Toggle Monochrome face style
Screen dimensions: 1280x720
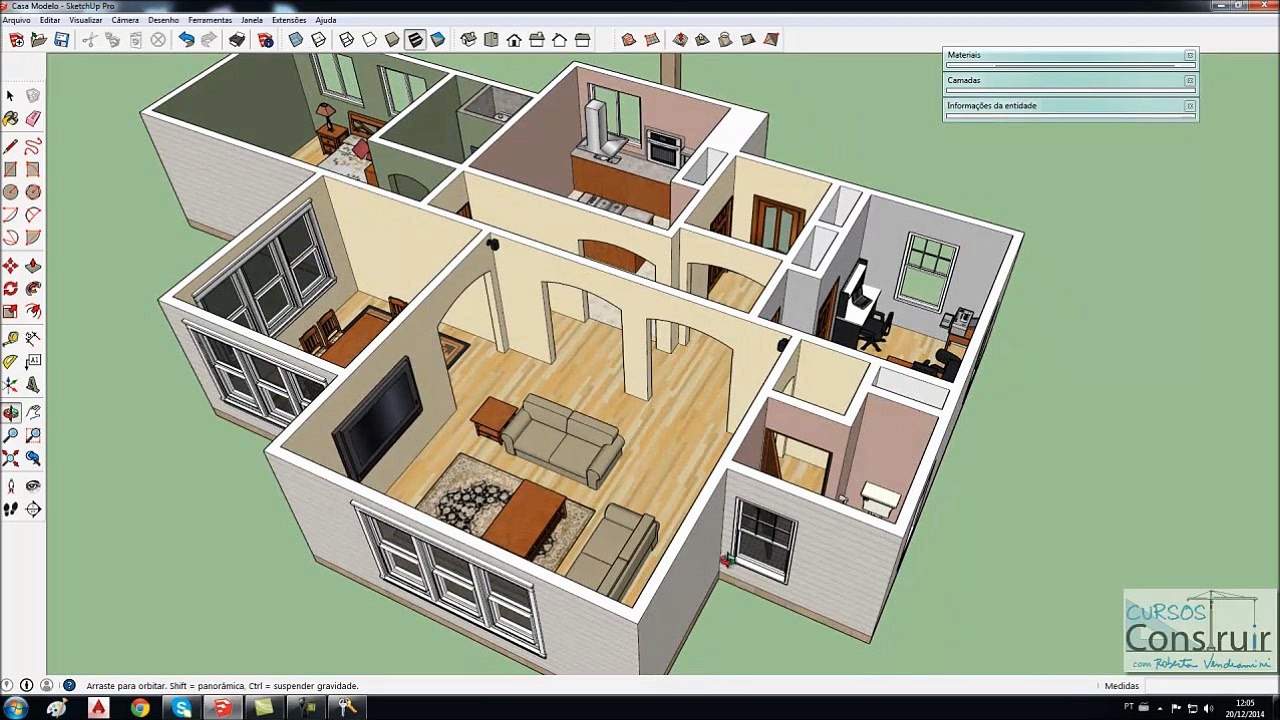tap(438, 40)
